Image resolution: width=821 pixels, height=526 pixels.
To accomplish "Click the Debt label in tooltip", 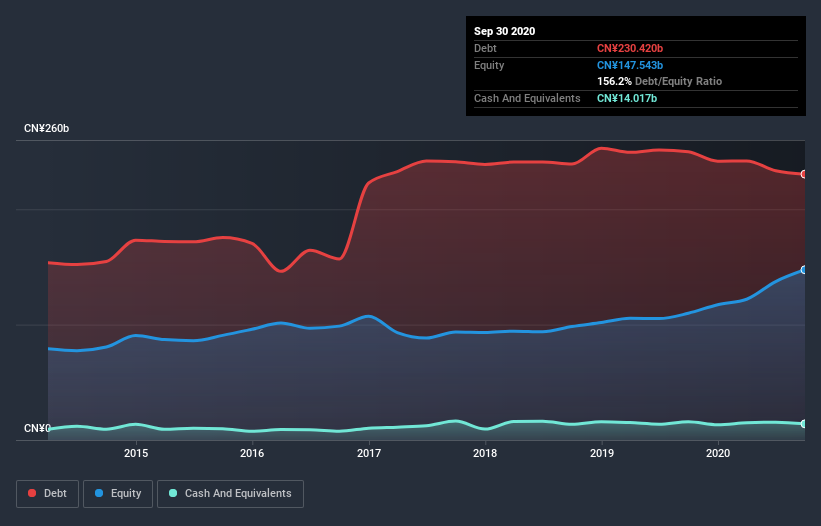I will click(485, 48).
